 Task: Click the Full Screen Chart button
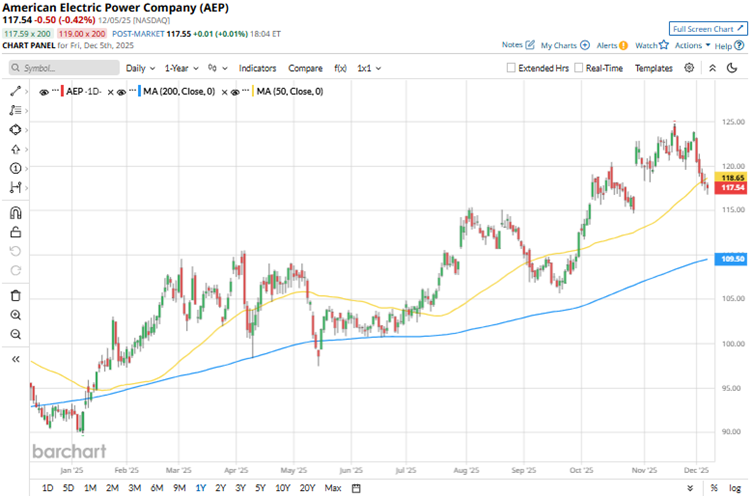point(708,30)
